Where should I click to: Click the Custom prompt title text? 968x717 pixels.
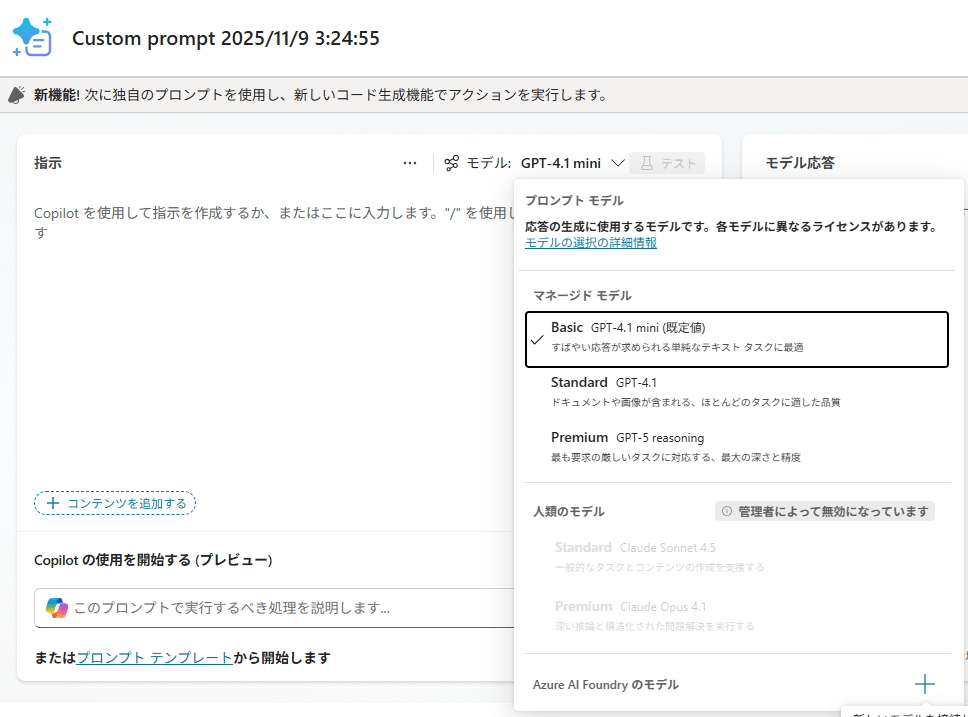(x=225, y=38)
